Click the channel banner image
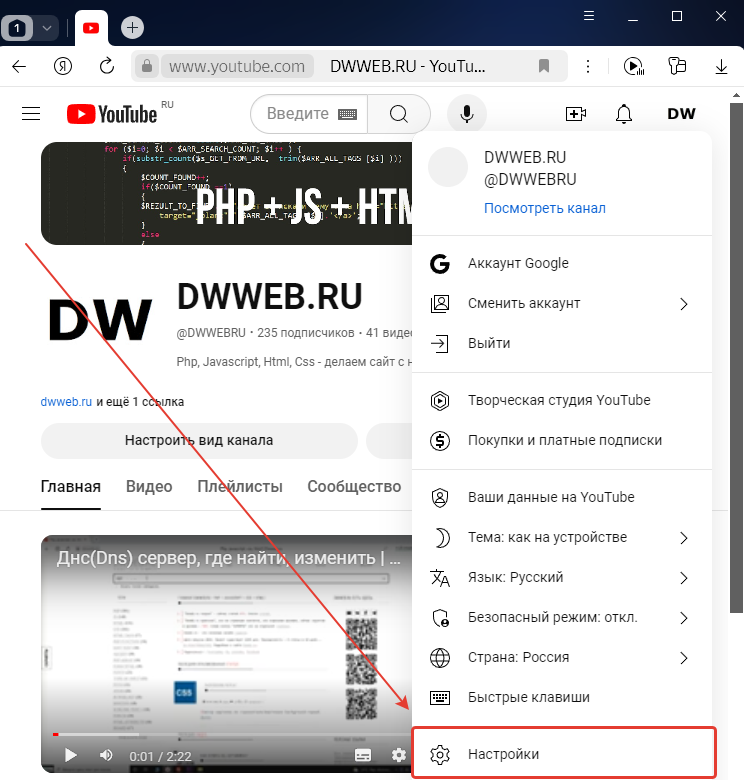Image resolution: width=744 pixels, height=780 pixels. [x=226, y=193]
